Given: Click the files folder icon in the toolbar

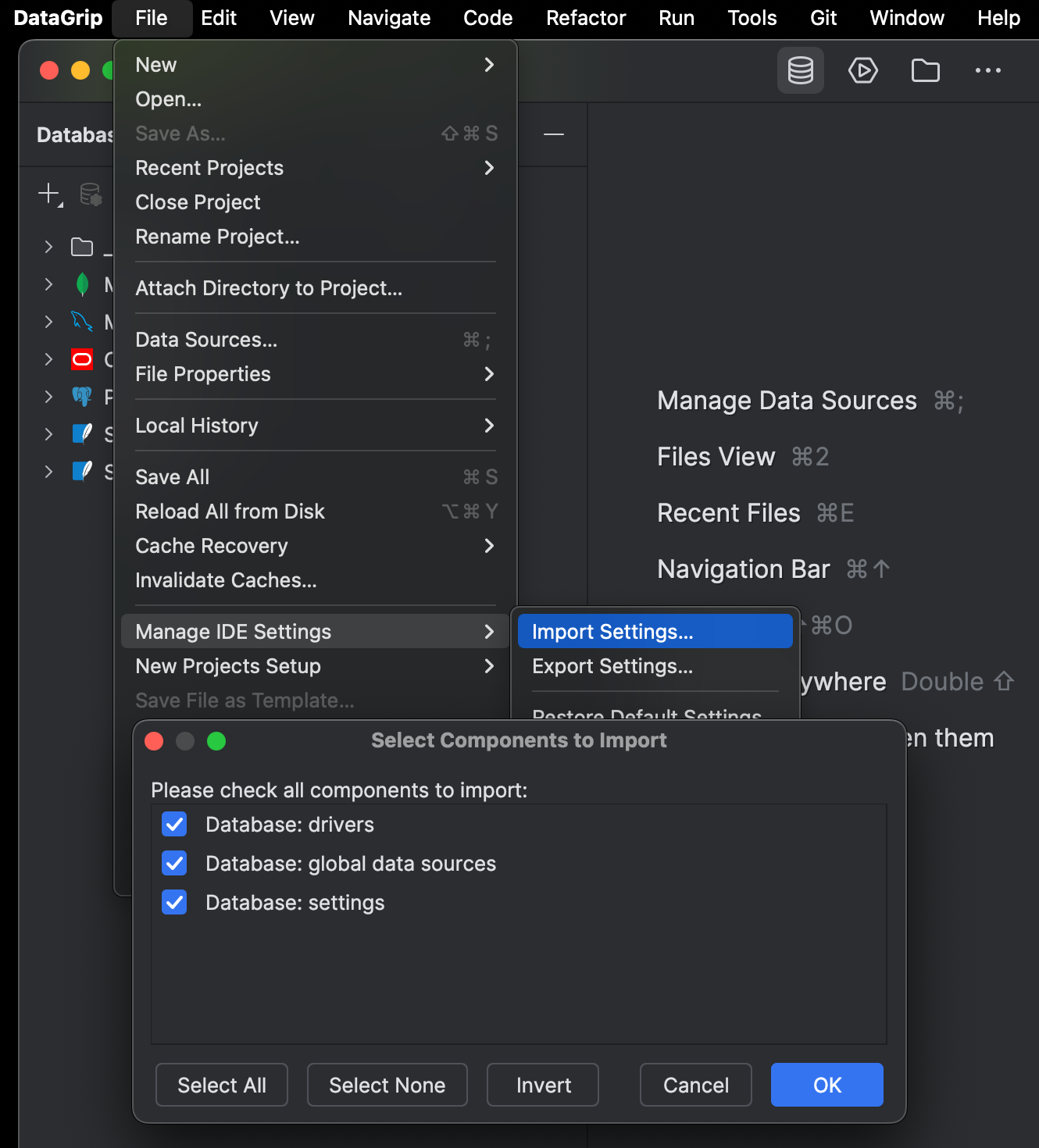Looking at the screenshot, I should 925,70.
